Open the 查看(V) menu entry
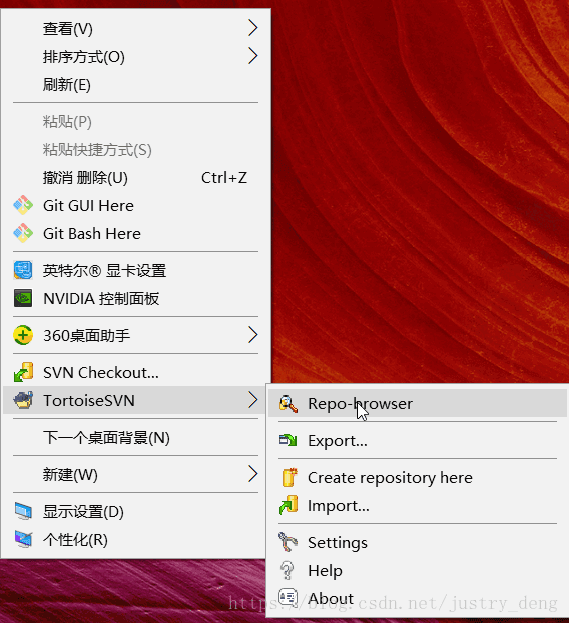The width and height of the screenshot is (569, 623). [x=136, y=29]
